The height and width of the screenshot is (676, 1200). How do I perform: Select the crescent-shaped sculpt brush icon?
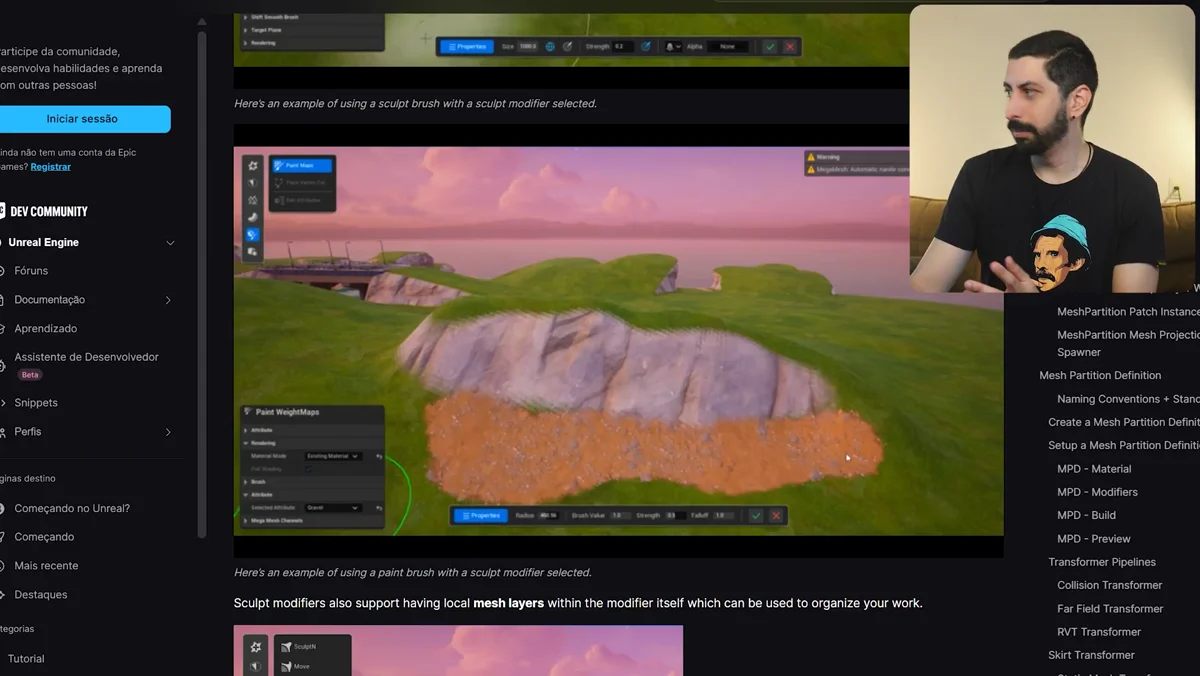click(x=253, y=217)
